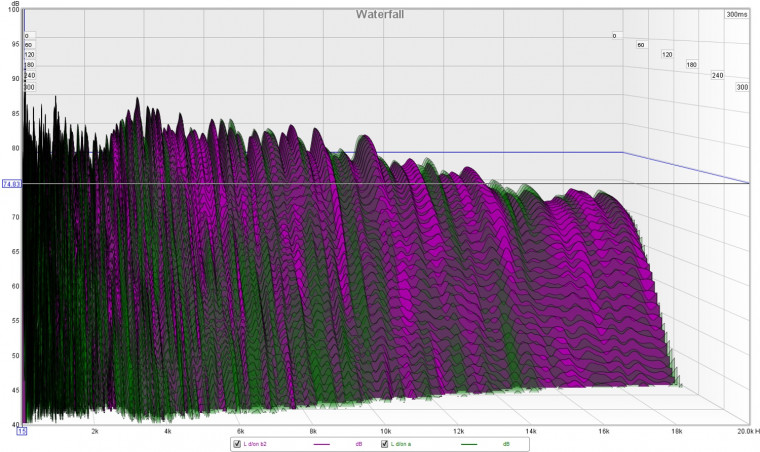The image size is (760, 452).
Task: Click the 10k frequency axis tick
Action: (x=385, y=431)
